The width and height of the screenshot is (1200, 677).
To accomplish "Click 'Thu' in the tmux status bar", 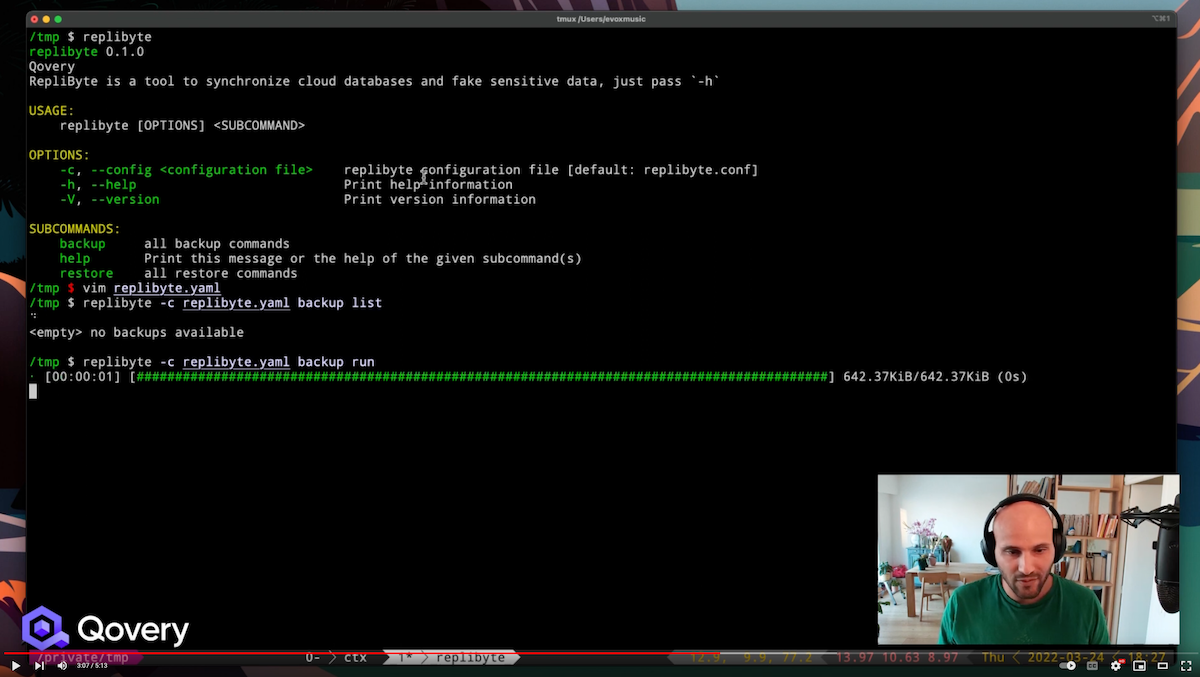I will pyautogui.click(x=992, y=657).
